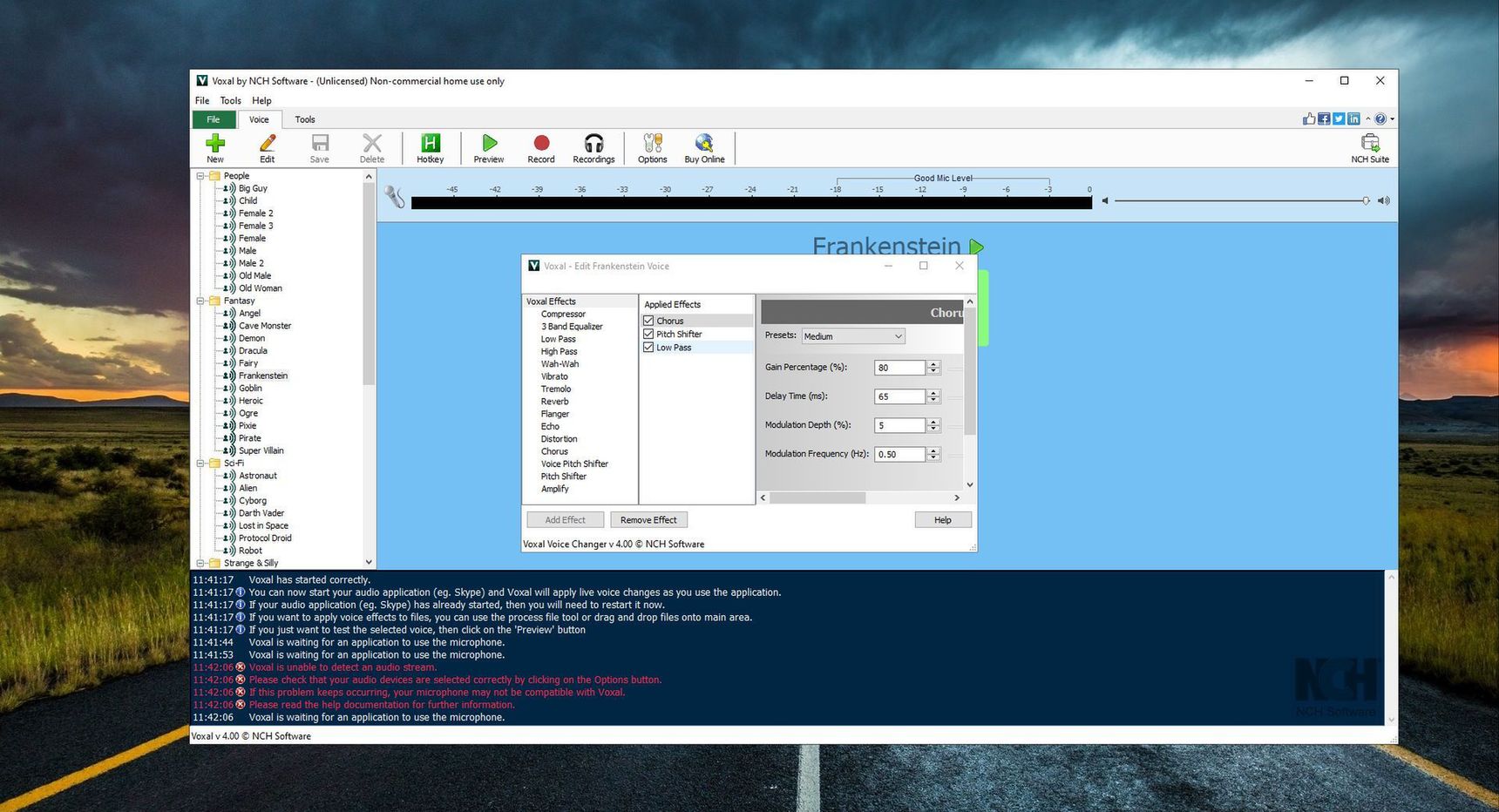The image size is (1499, 812).
Task: Click the volume slider handle
Action: (1366, 200)
